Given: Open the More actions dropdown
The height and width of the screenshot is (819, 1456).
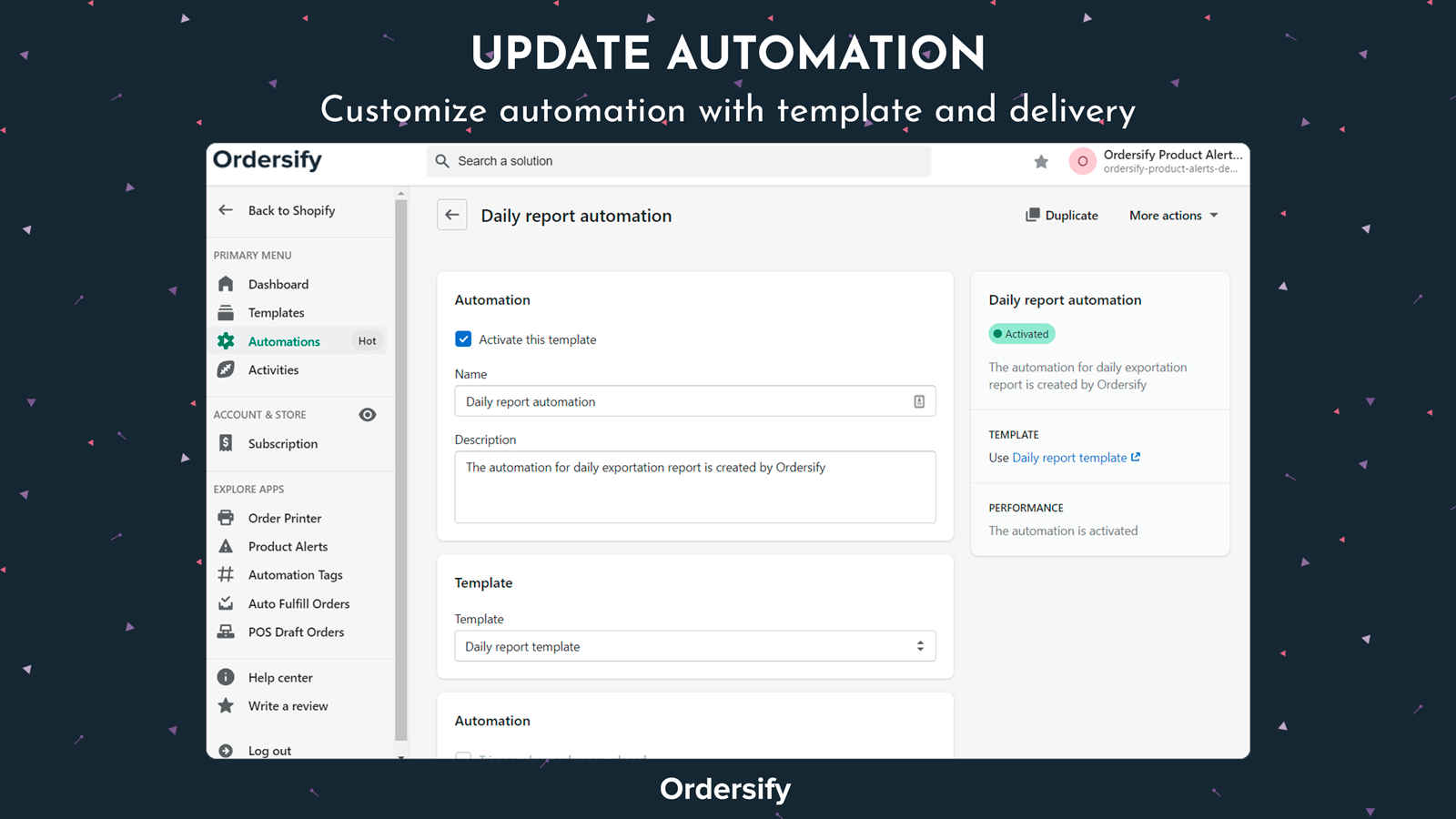Looking at the screenshot, I should coord(1172,215).
